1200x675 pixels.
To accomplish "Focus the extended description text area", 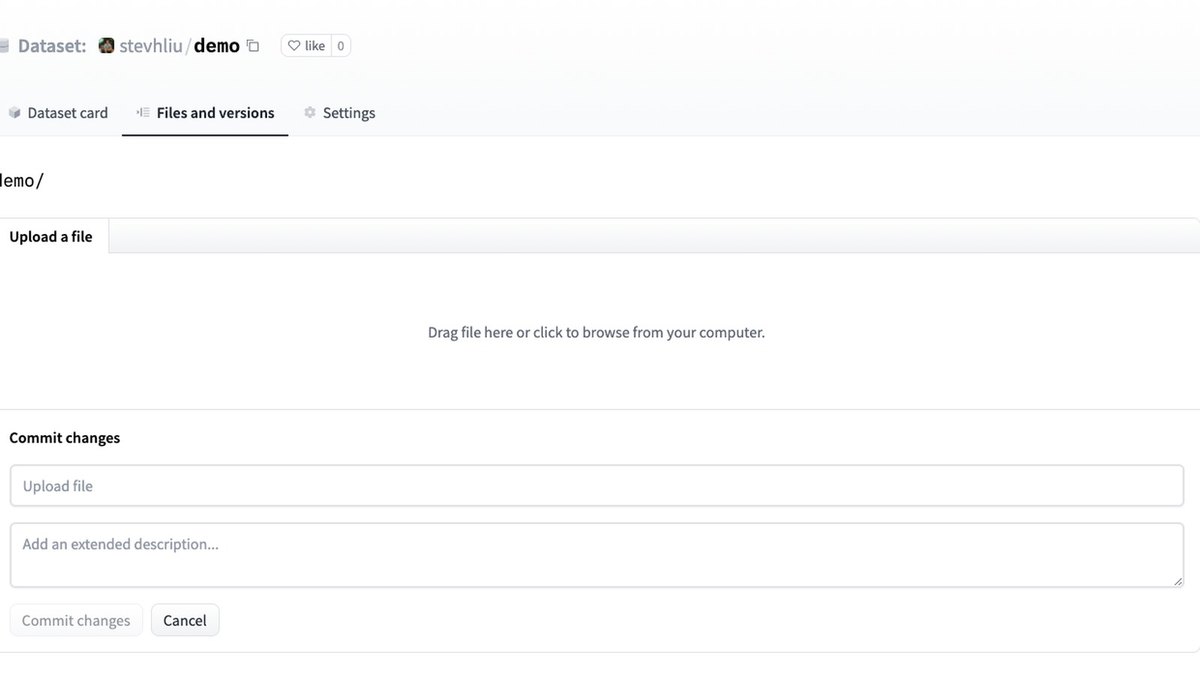I will pos(597,555).
